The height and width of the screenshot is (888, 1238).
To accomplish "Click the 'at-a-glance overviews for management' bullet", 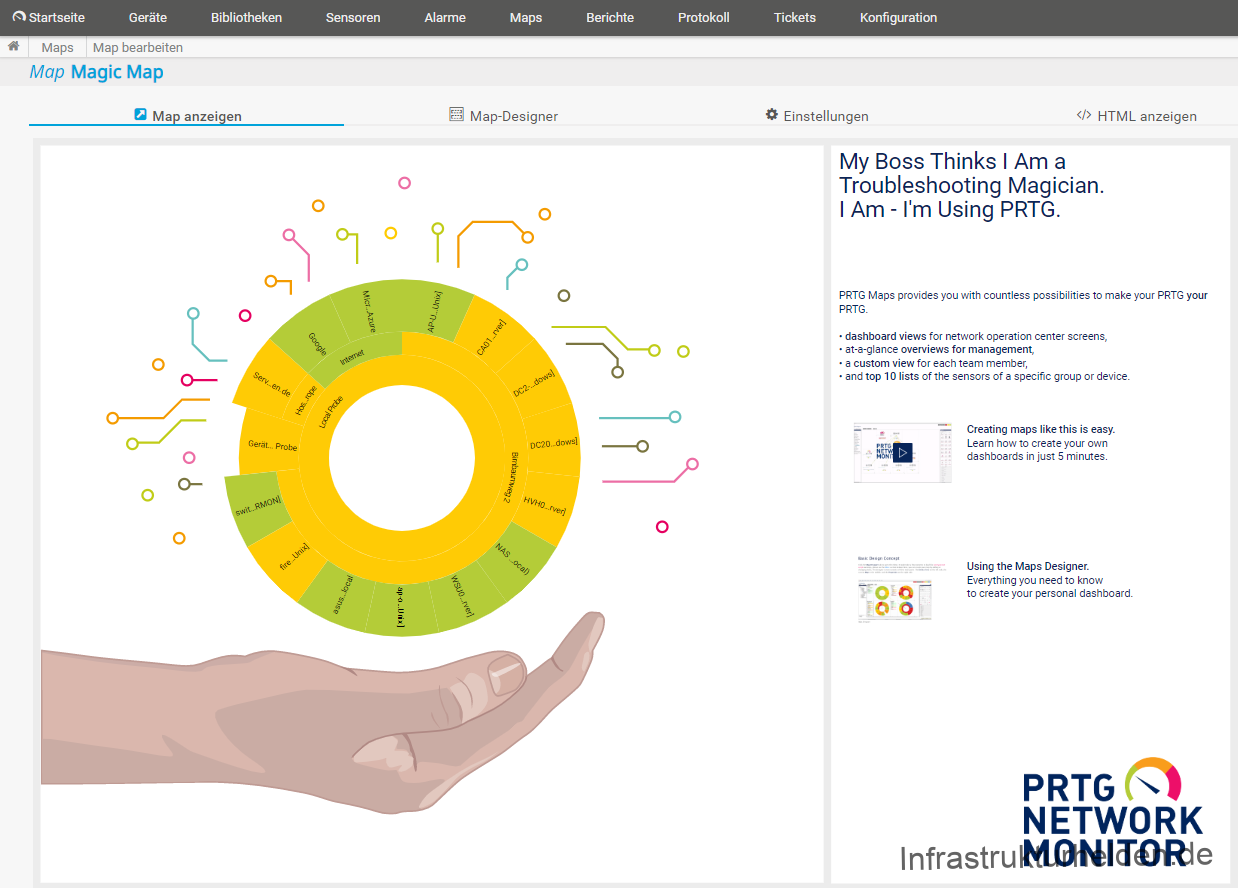I will coord(938,349).
